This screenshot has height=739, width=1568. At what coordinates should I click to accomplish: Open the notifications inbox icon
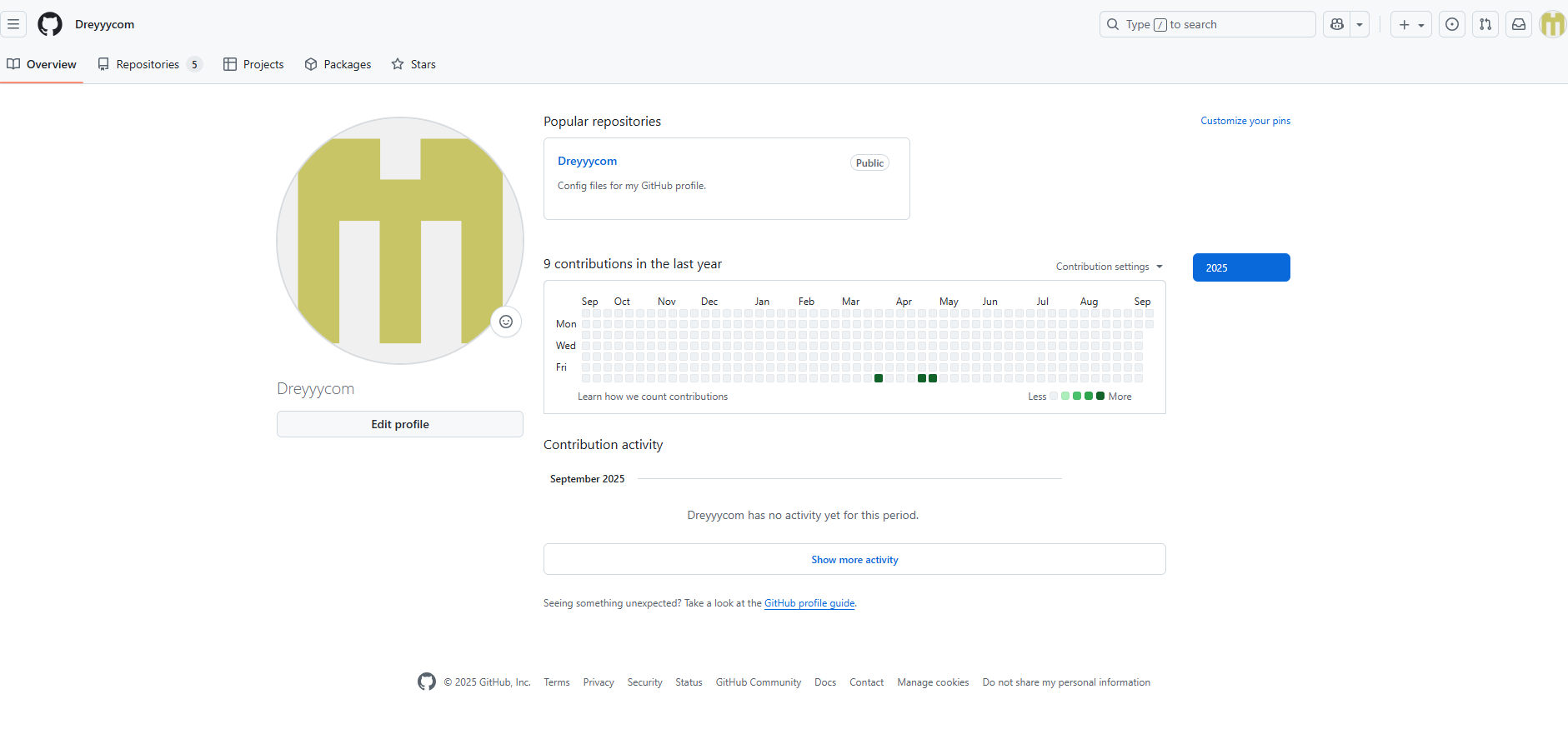pos(1519,24)
